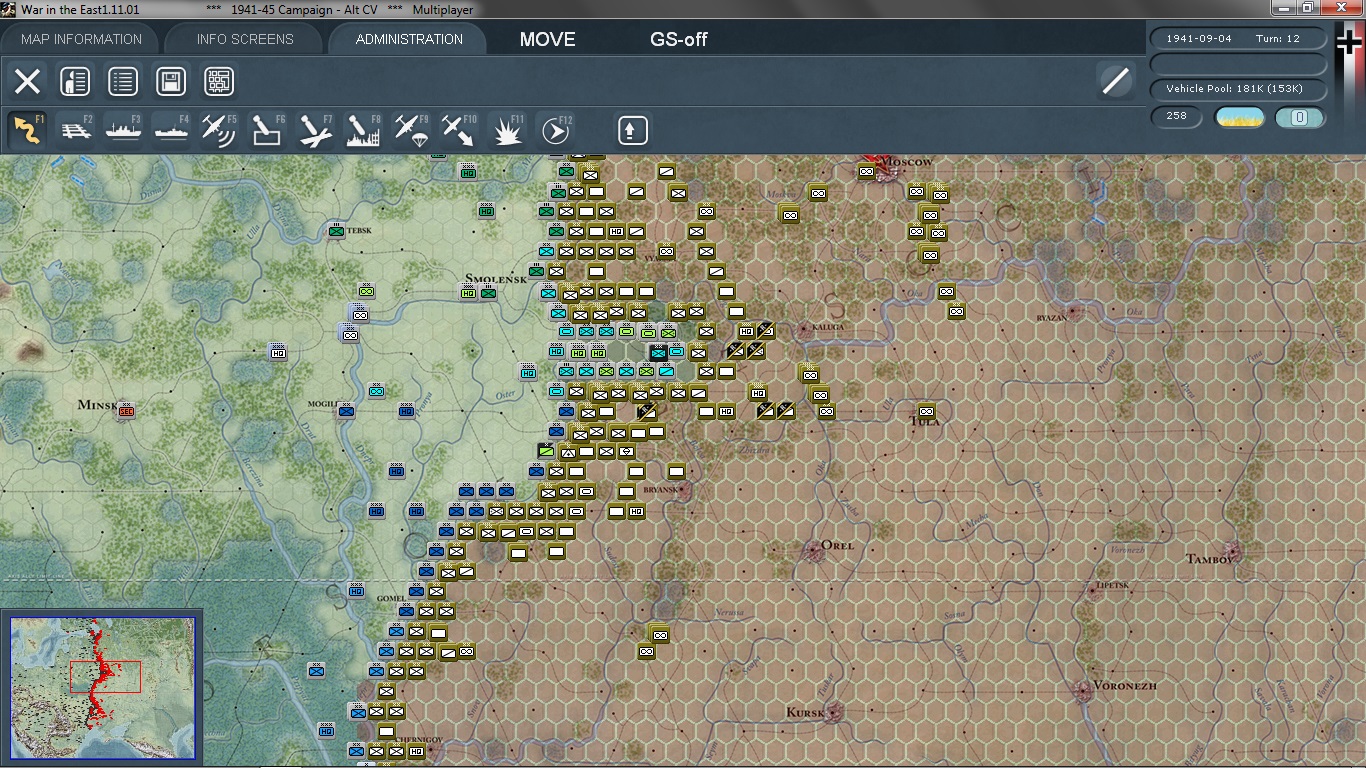Select Rail Move mode (F2) icon

click(77, 131)
